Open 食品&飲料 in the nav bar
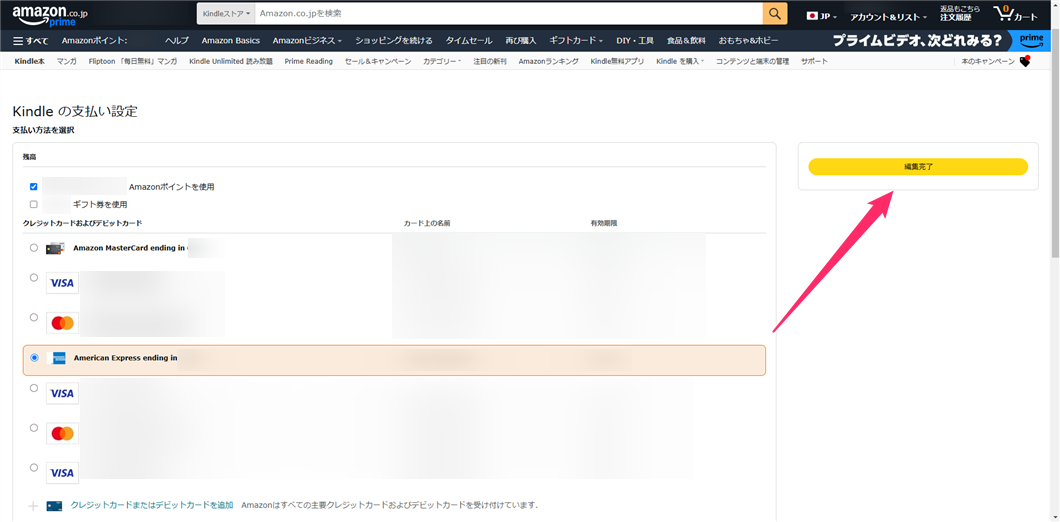This screenshot has height=522, width=1060. point(686,41)
